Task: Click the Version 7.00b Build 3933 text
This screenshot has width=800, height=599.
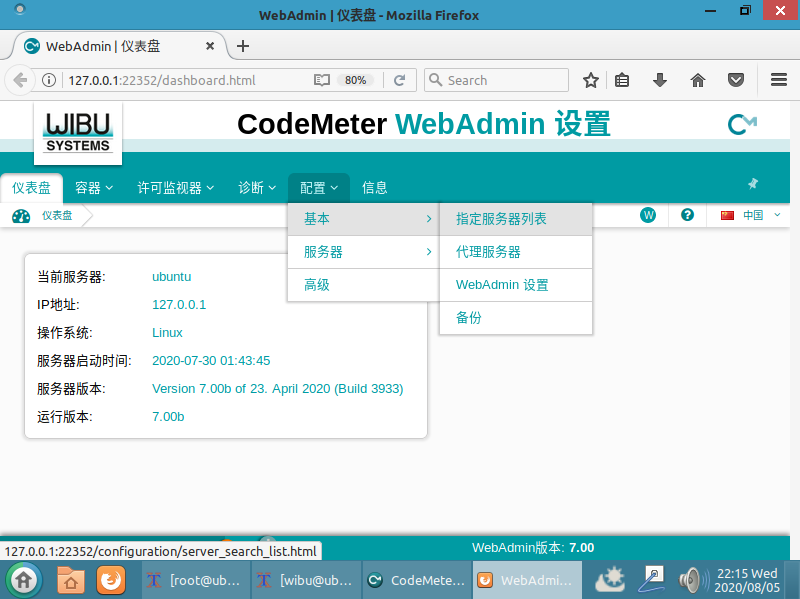Action: [278, 389]
